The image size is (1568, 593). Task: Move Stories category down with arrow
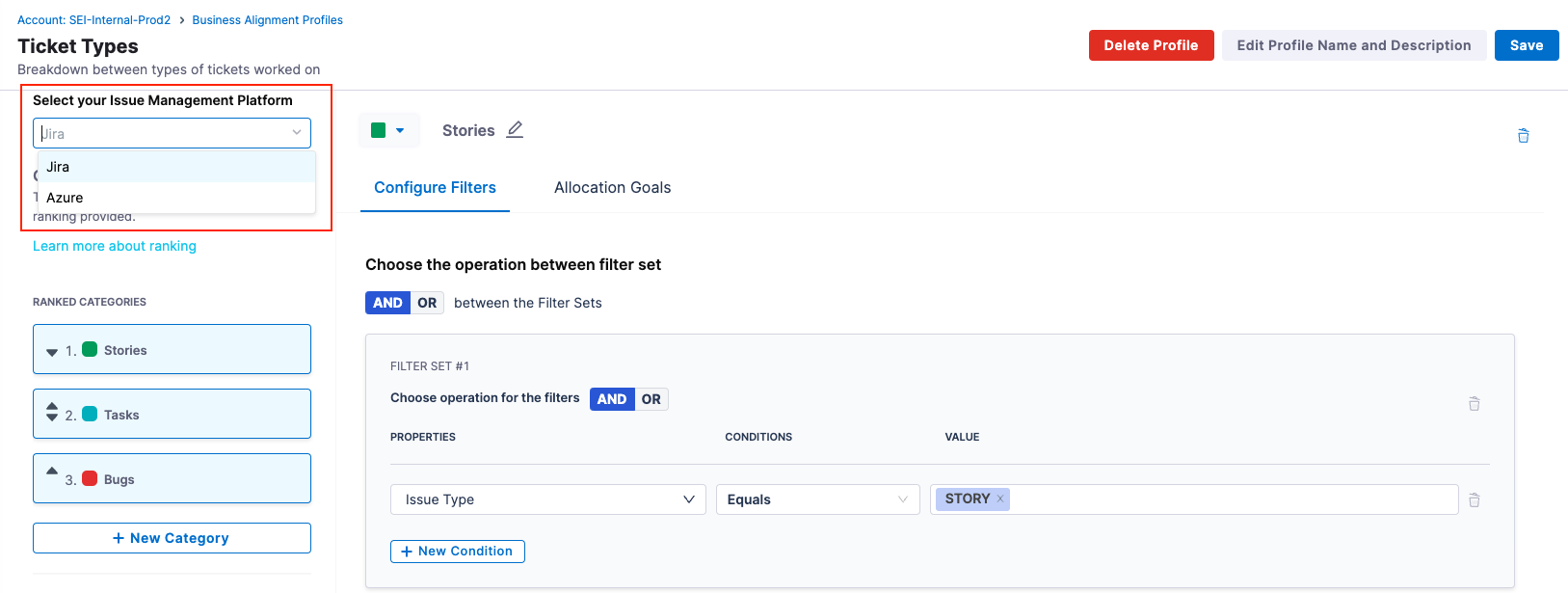[x=52, y=352]
